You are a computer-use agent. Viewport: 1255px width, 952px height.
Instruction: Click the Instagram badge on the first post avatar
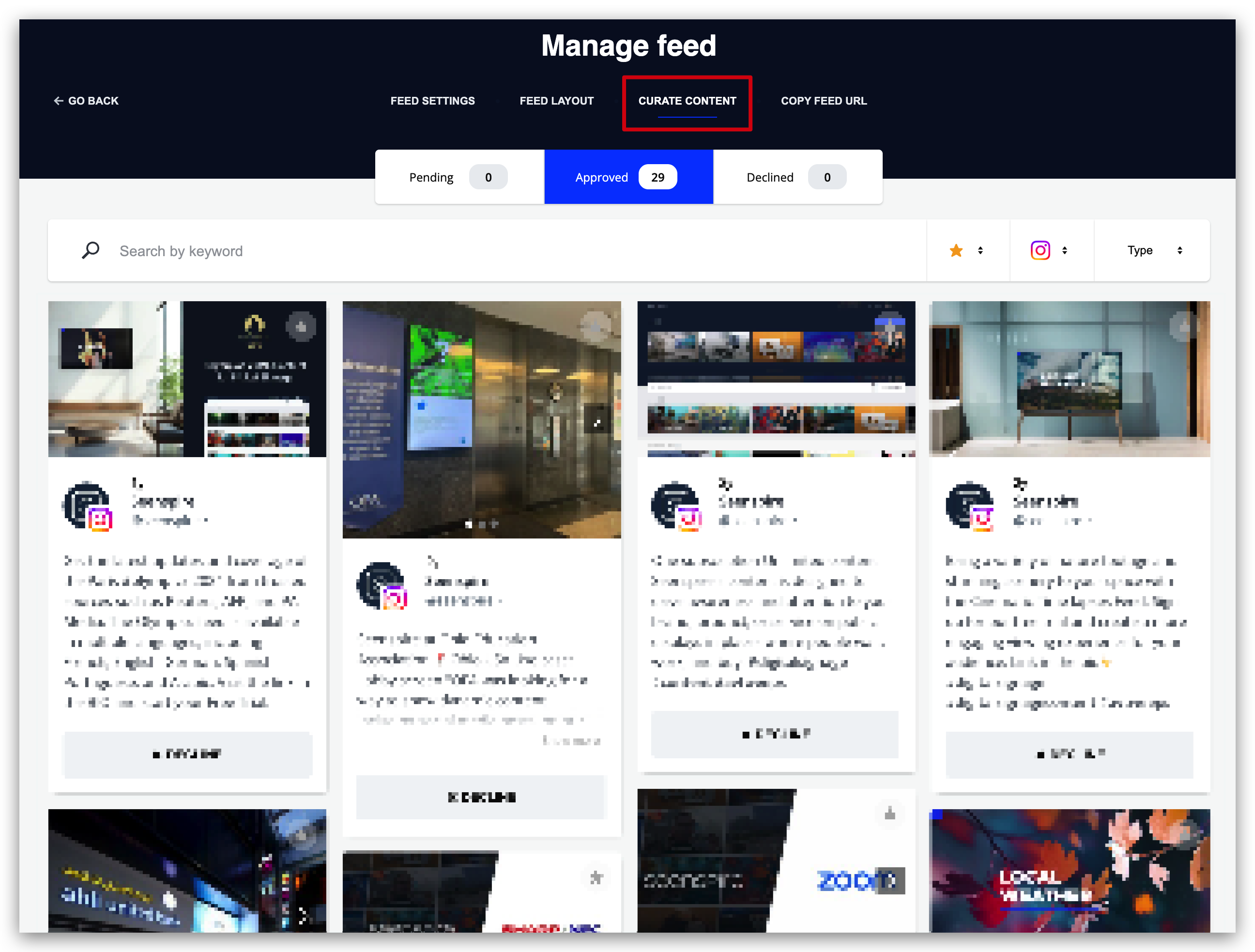click(x=100, y=519)
